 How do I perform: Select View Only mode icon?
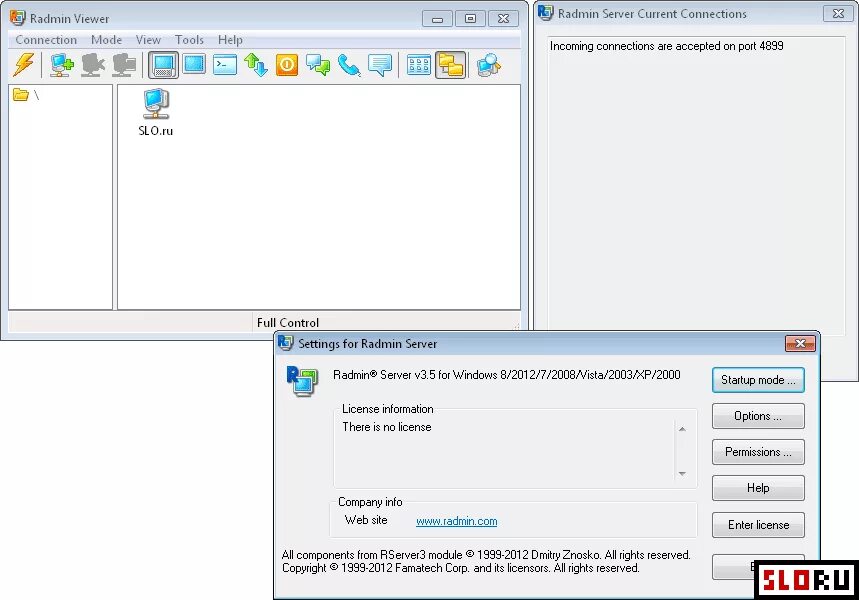(194, 65)
